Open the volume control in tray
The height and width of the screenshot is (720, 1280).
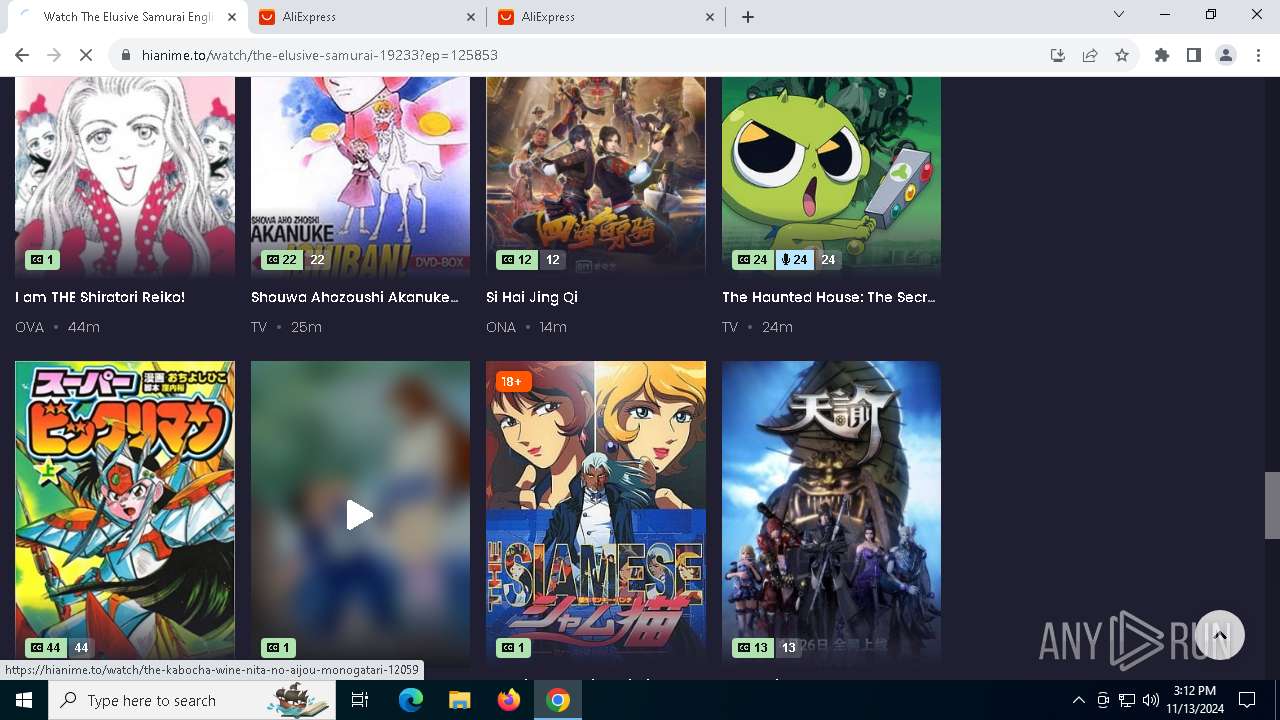pos(1151,700)
